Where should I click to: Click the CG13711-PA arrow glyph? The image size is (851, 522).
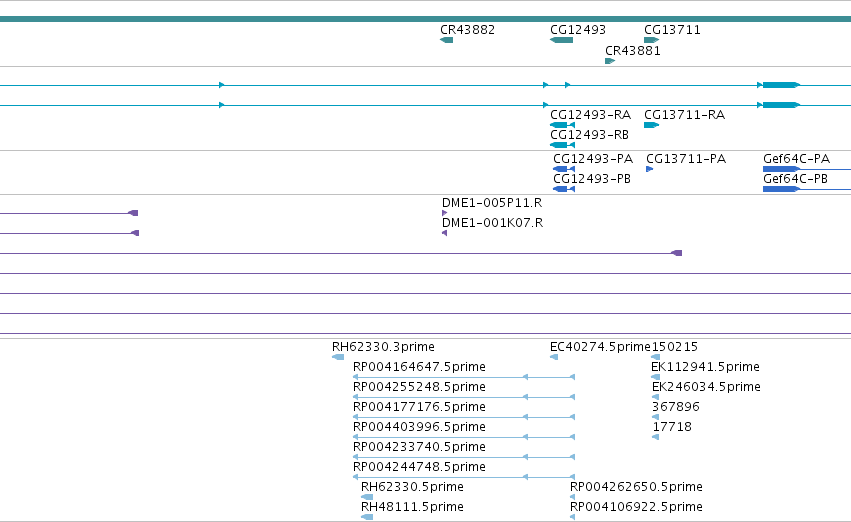(x=649, y=169)
